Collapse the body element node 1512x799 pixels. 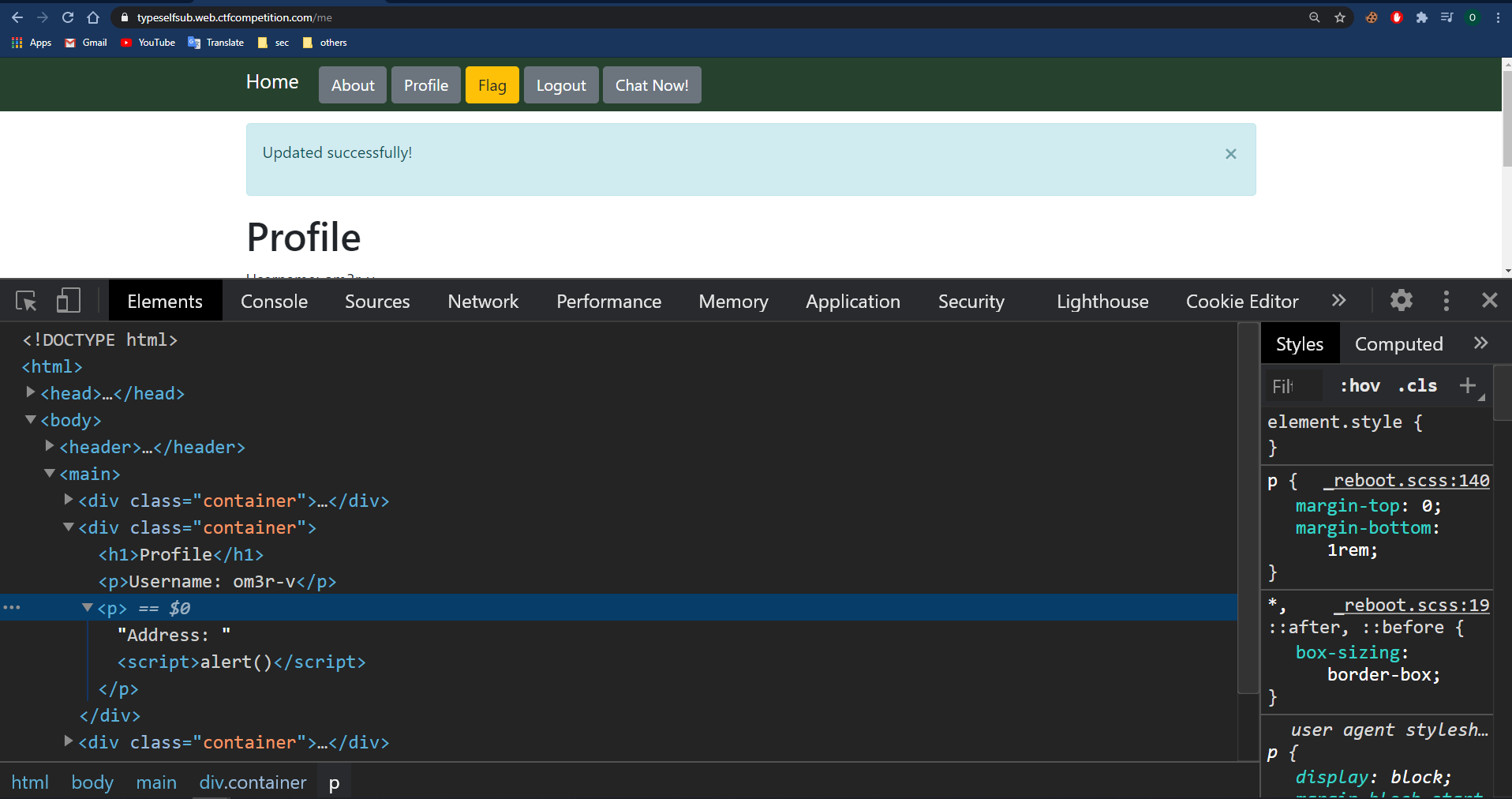click(x=30, y=419)
